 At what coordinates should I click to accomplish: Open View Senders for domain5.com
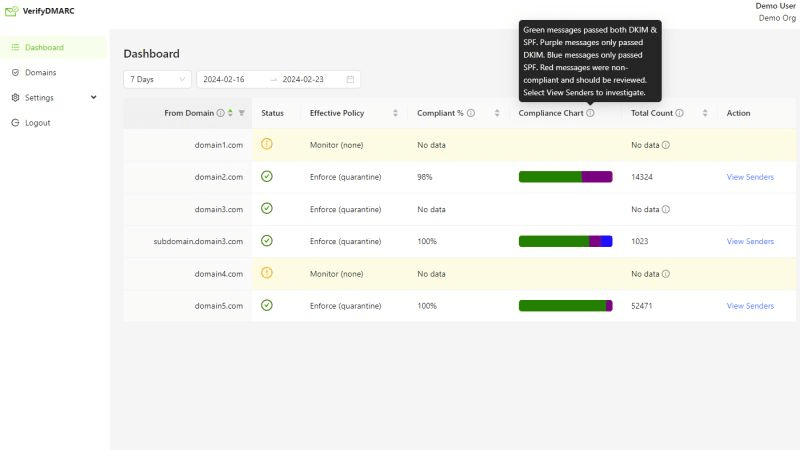coord(749,306)
